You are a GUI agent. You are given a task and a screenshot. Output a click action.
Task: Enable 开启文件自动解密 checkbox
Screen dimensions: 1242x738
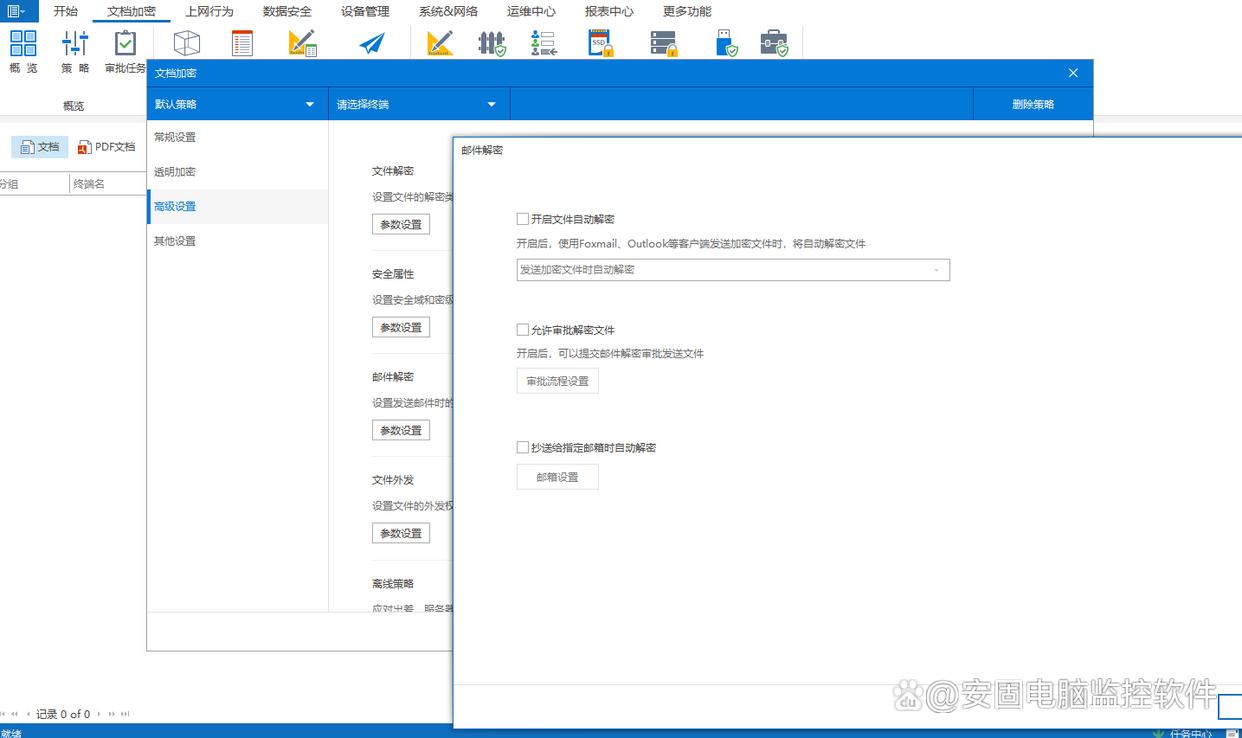523,219
